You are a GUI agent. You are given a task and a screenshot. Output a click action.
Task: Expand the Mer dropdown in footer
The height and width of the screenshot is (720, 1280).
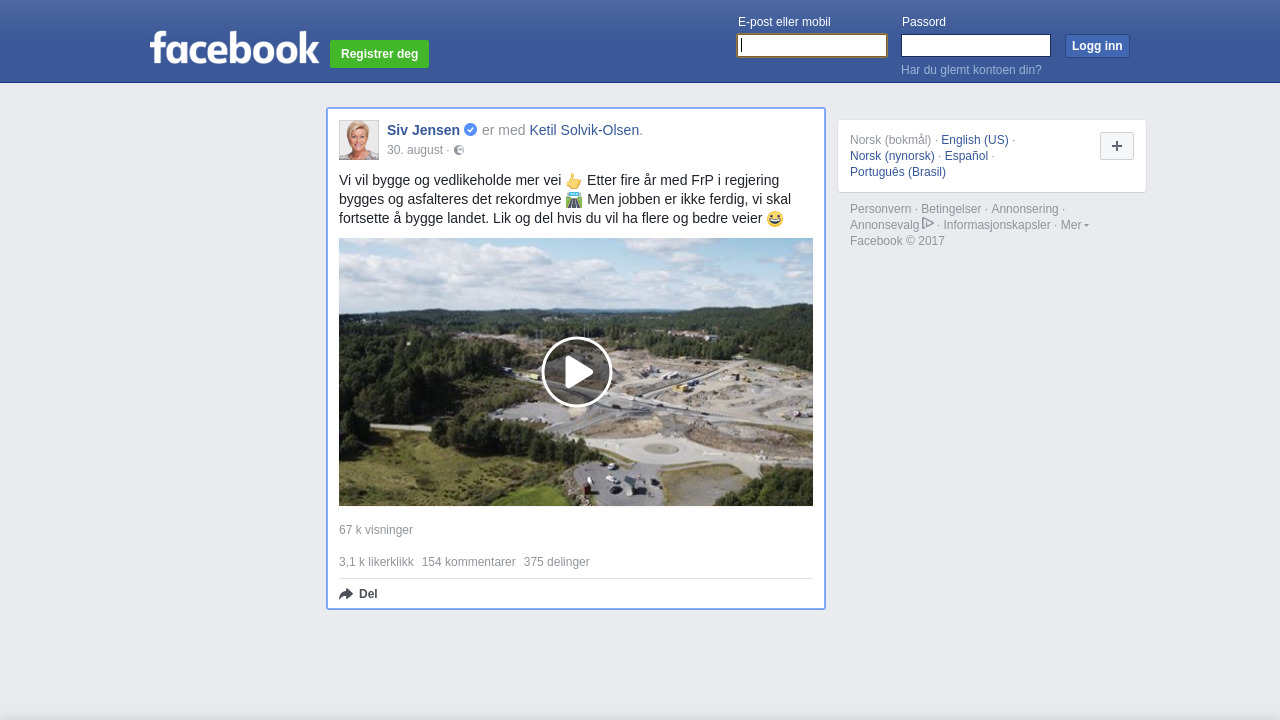[x=1075, y=225]
